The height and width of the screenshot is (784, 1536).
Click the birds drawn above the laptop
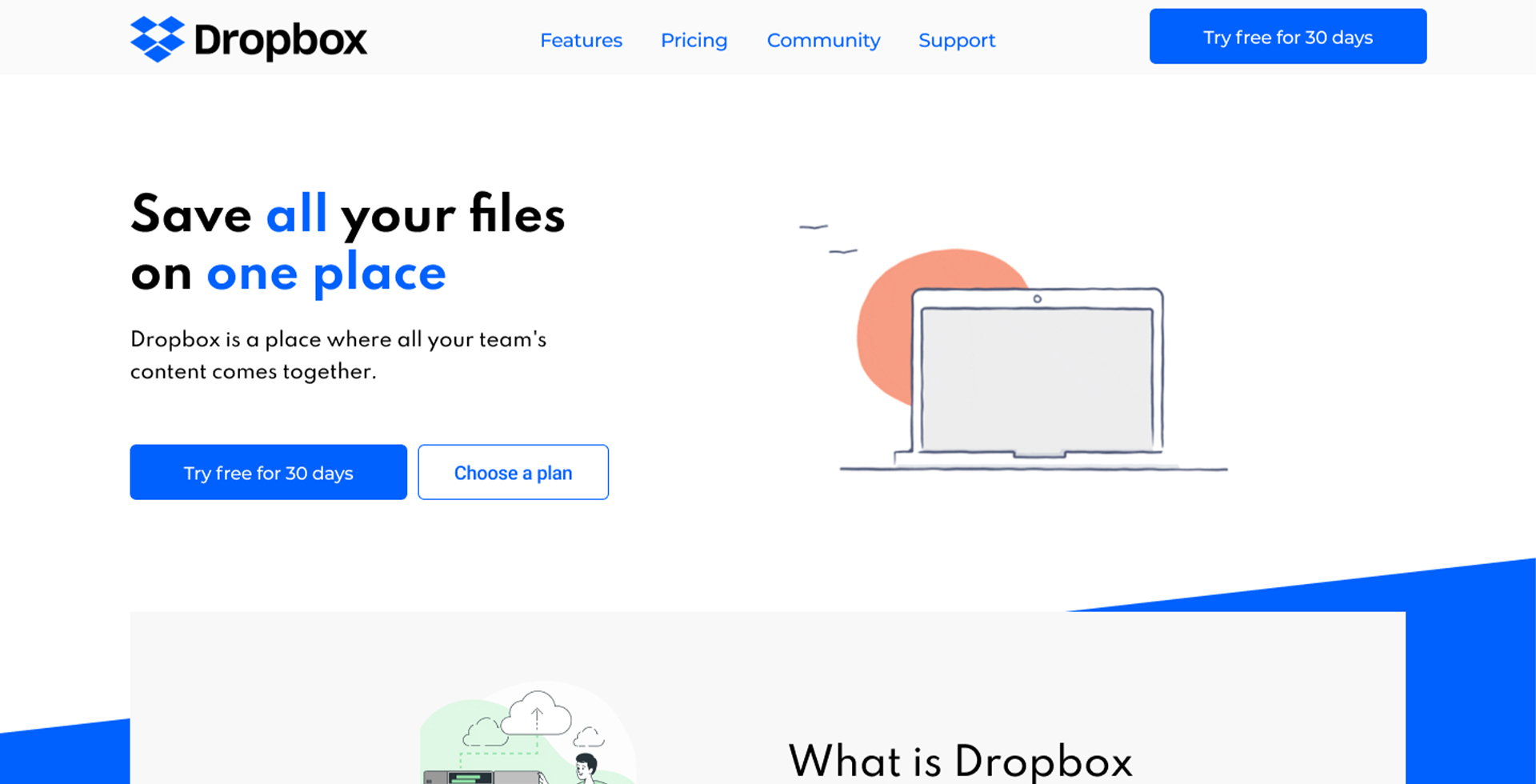coord(827,238)
